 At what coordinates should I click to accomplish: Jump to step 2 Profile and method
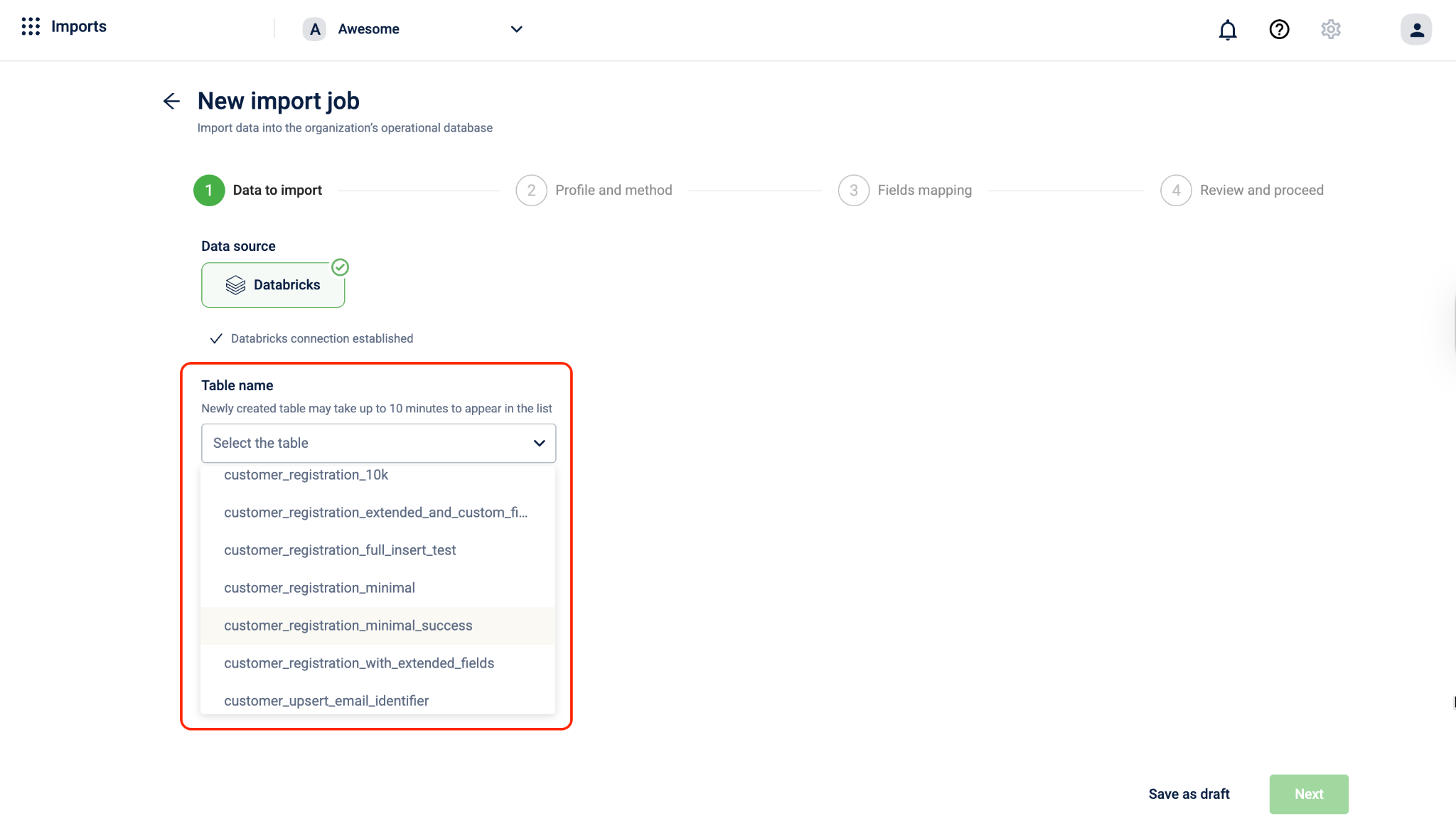[x=594, y=191]
